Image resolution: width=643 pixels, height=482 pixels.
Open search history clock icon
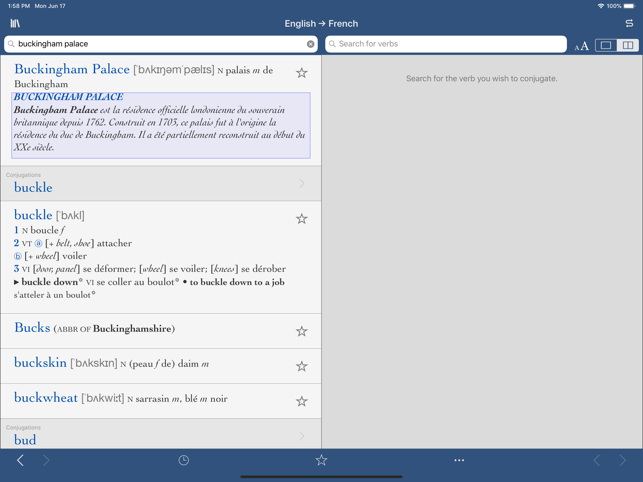184,460
